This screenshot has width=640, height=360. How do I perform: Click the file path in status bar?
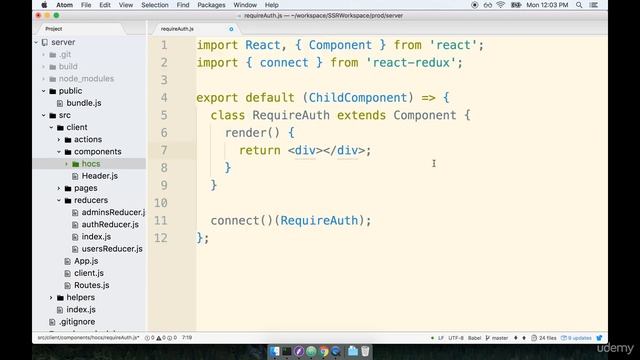[x=89, y=338]
